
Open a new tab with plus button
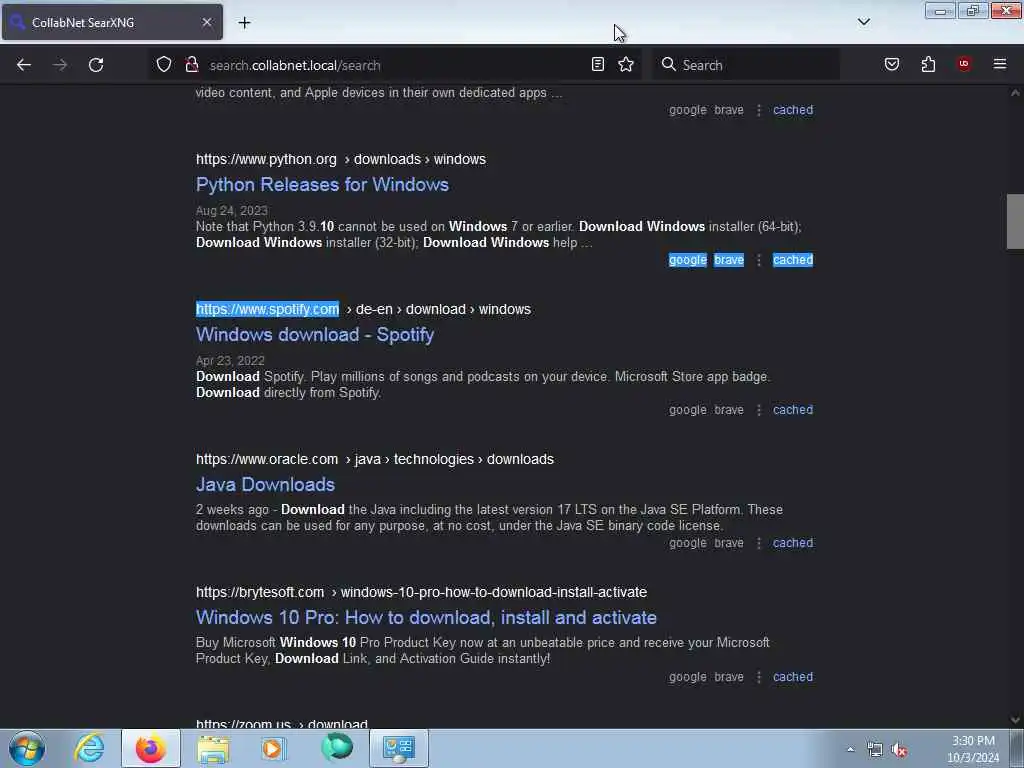[x=244, y=23]
